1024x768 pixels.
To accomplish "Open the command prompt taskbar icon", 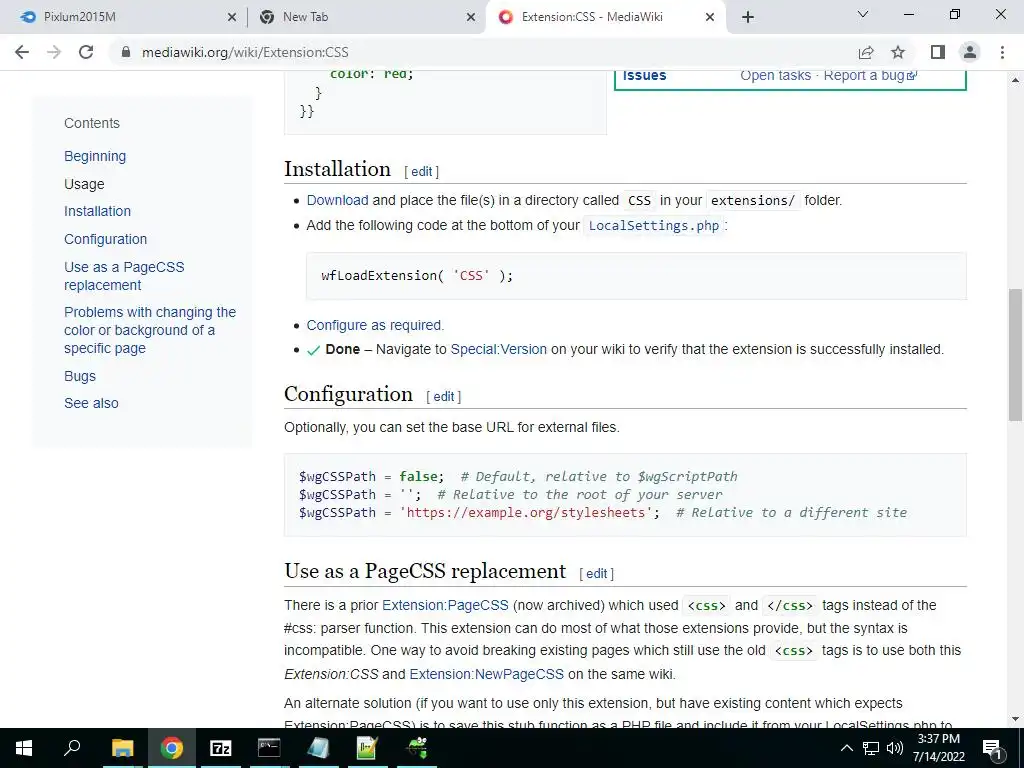I will 269,748.
